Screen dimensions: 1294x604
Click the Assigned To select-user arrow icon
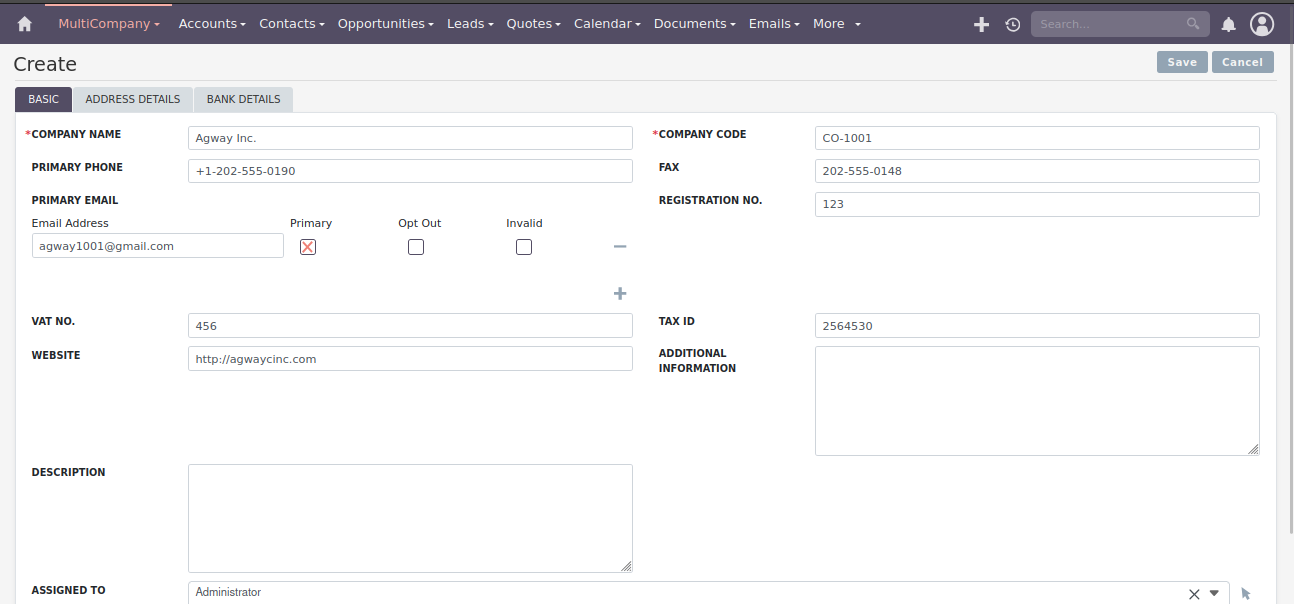pos(1246,593)
